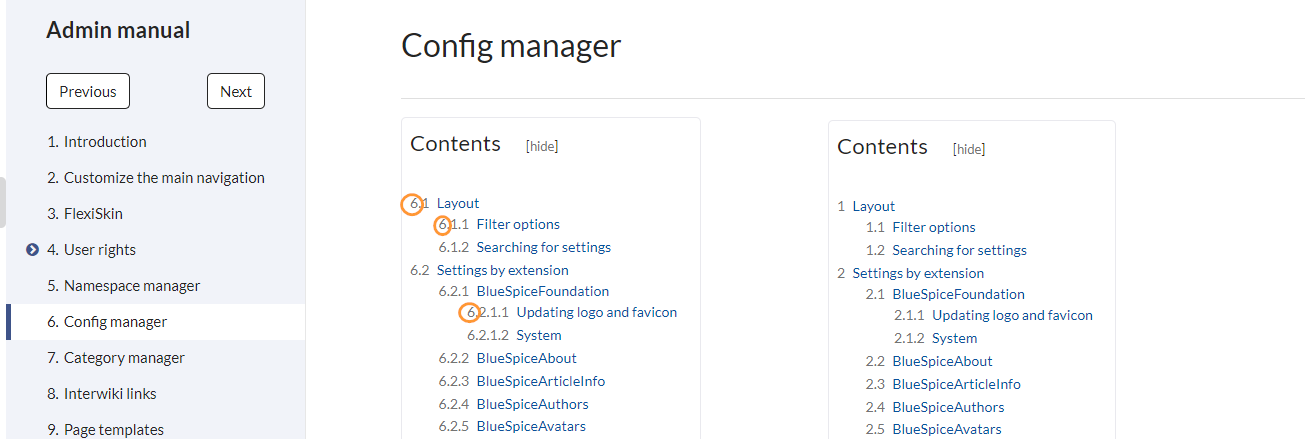
Task: Click the Previous button
Action: [x=88, y=91]
